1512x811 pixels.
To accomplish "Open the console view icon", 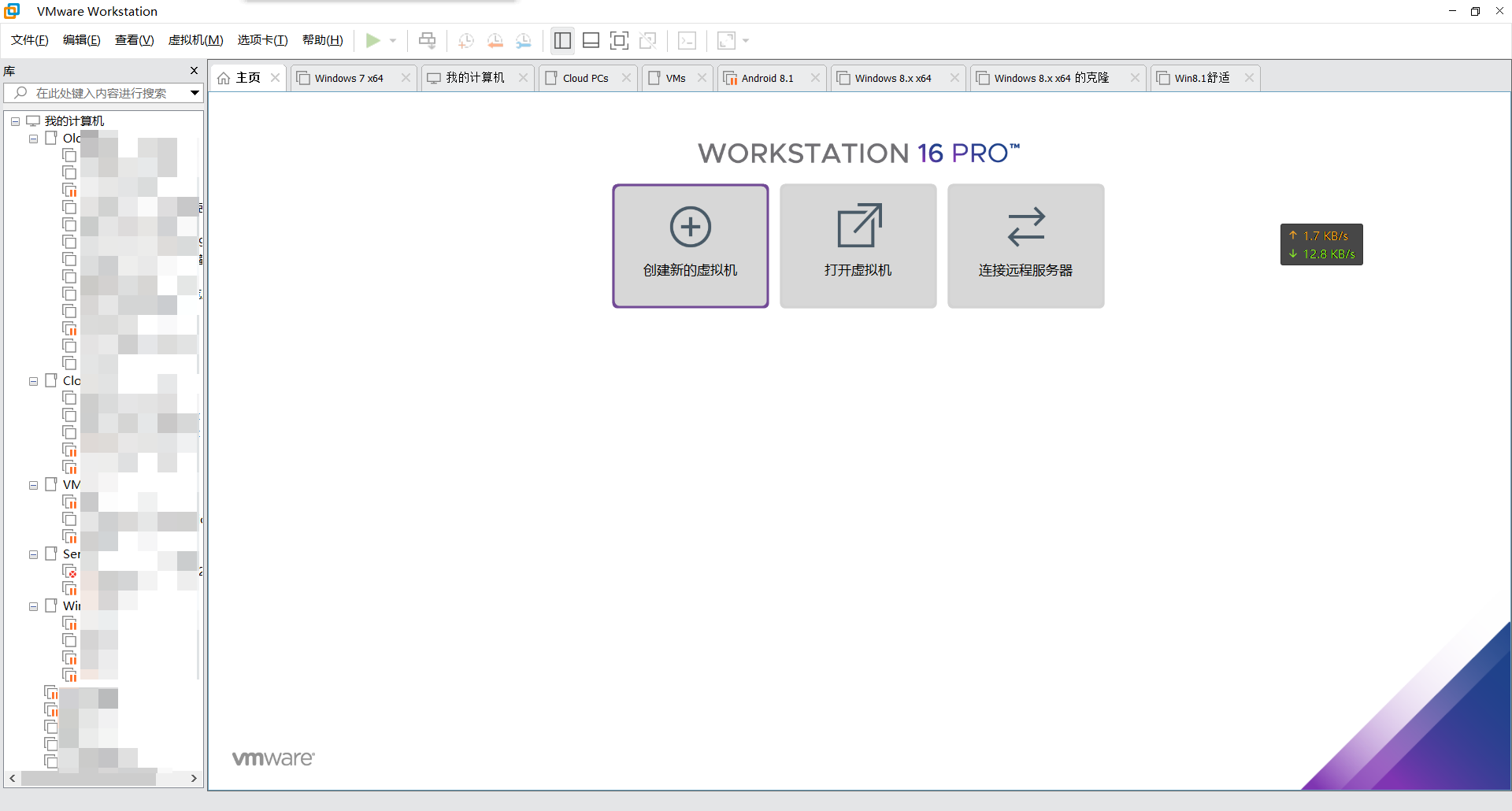I will click(x=687, y=40).
